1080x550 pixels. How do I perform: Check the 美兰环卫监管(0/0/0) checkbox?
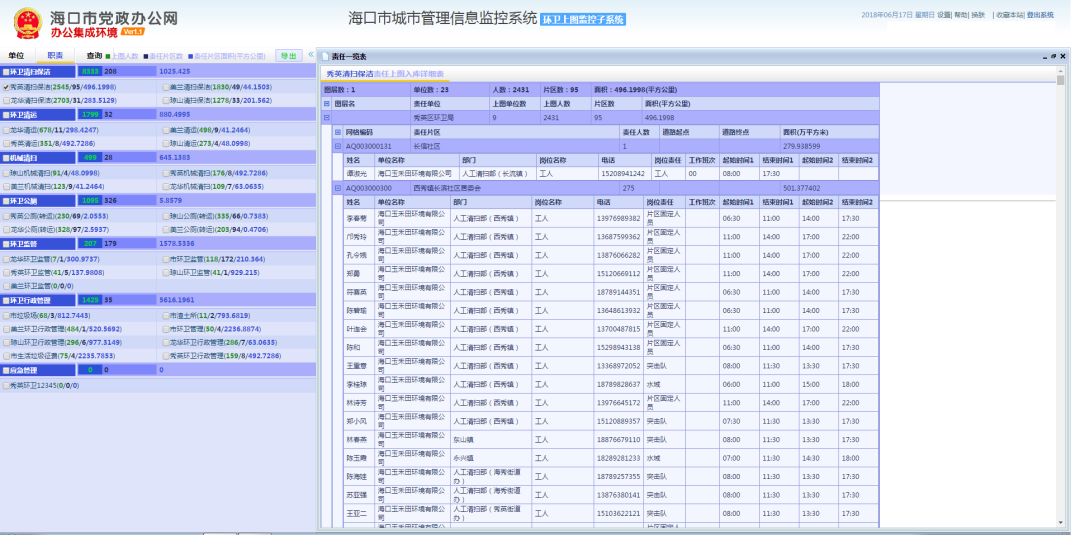(6, 286)
